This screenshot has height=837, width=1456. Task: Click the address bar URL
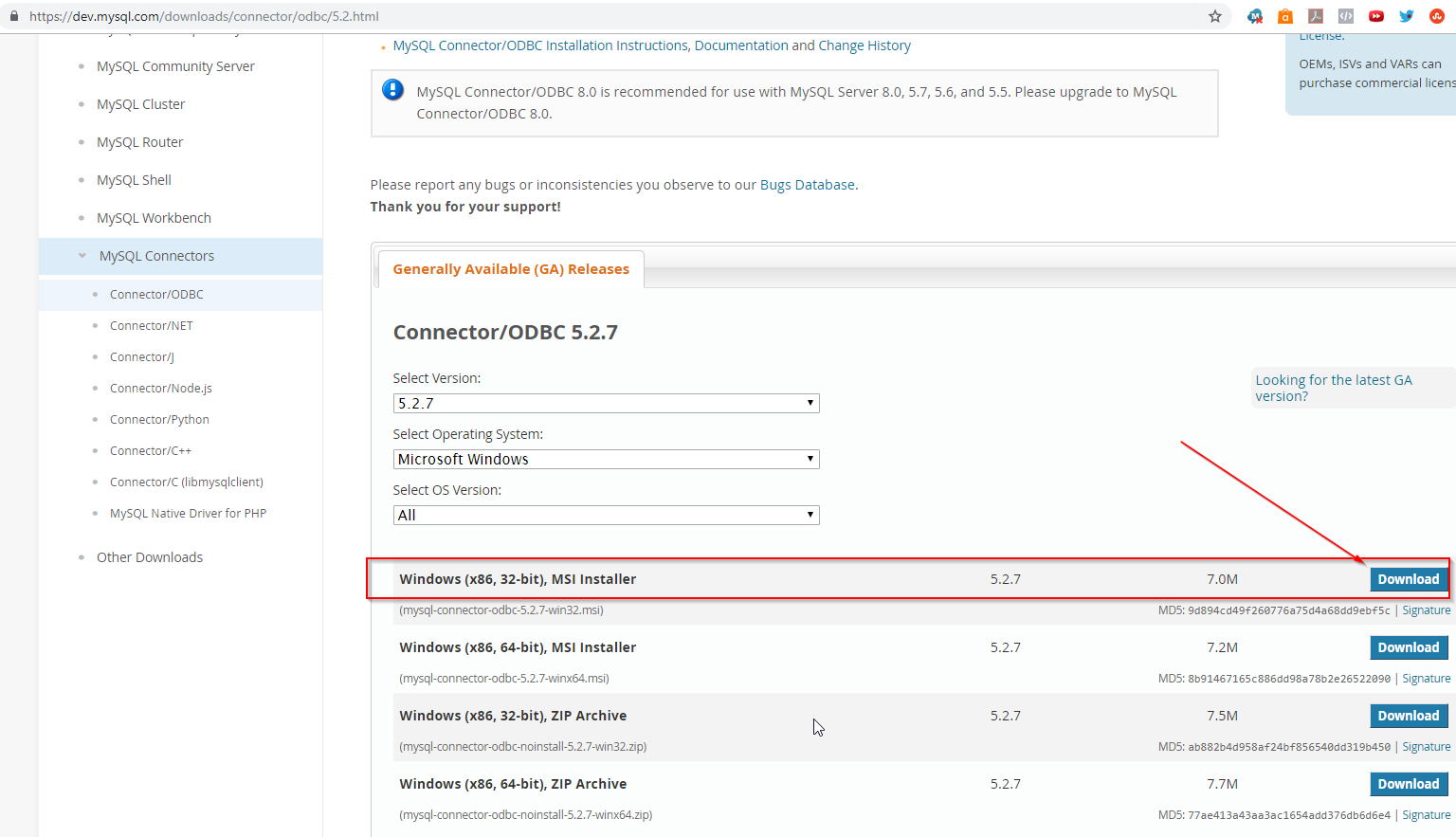tap(204, 16)
